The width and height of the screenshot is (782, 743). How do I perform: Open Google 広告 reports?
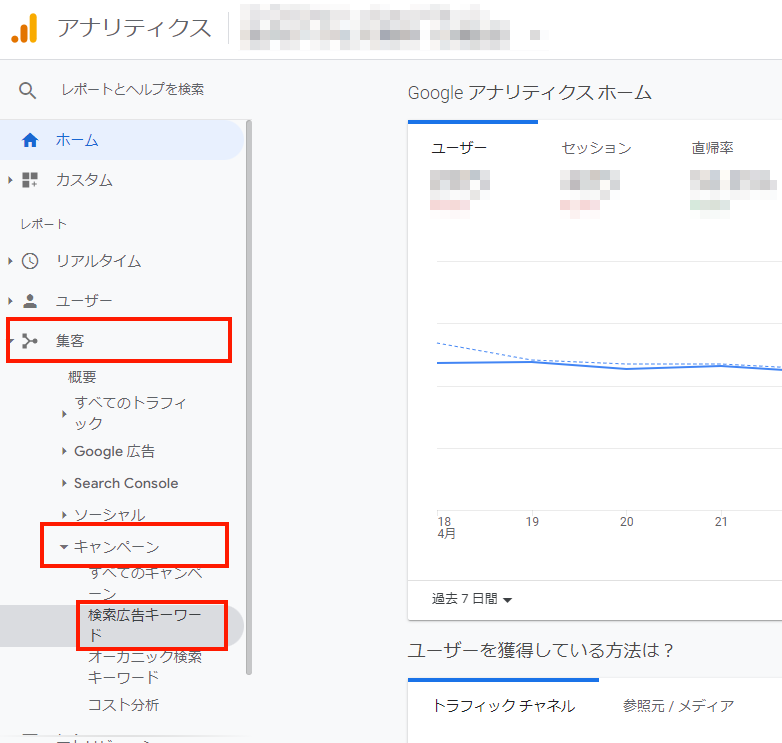(x=114, y=451)
